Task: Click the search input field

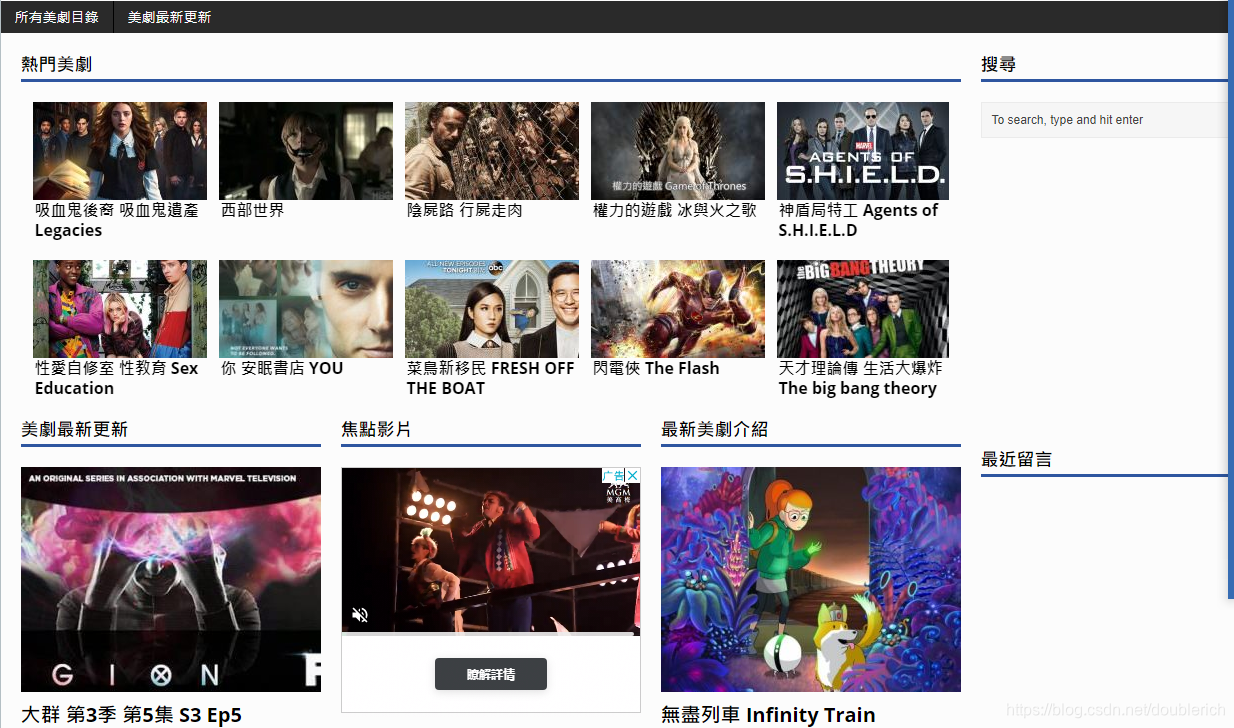Action: [x=1105, y=120]
